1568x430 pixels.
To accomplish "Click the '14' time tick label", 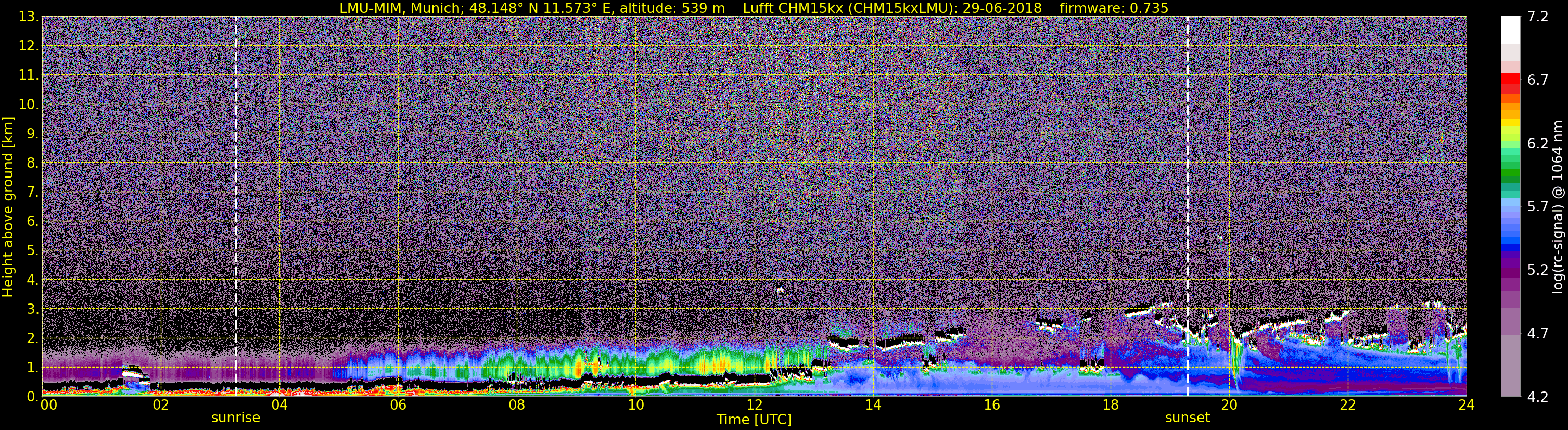I will click(x=873, y=405).
